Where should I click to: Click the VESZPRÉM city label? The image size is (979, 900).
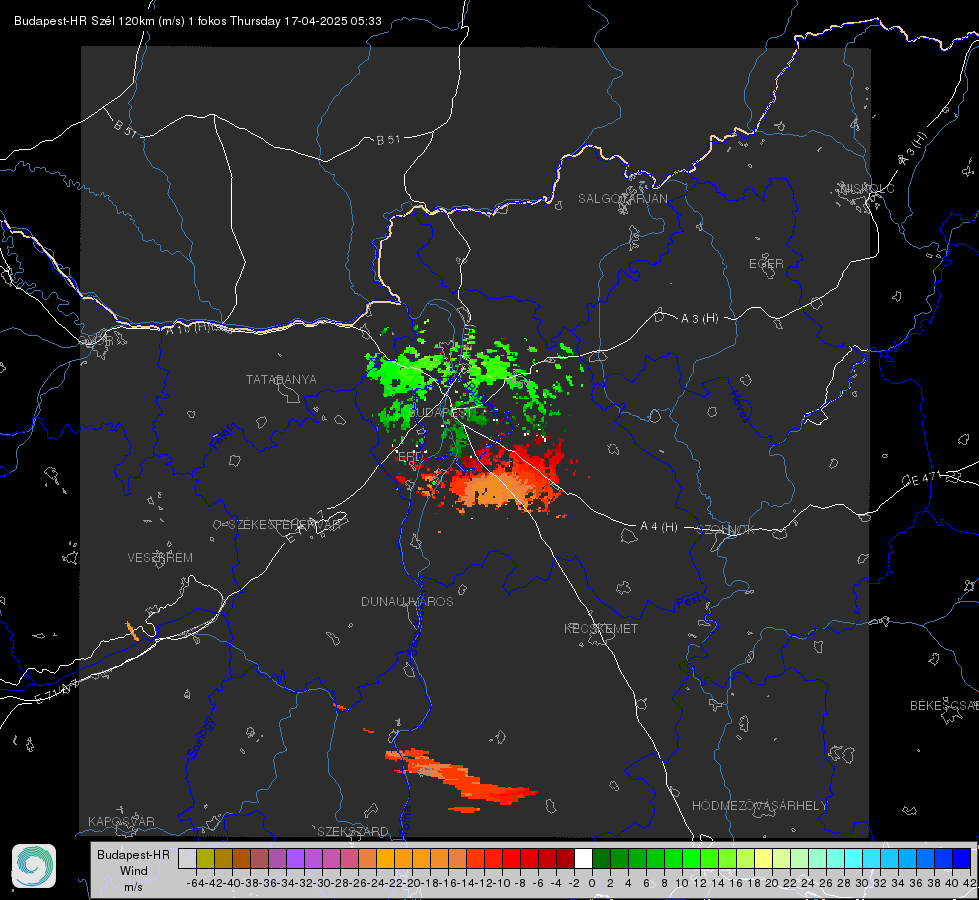click(x=160, y=557)
